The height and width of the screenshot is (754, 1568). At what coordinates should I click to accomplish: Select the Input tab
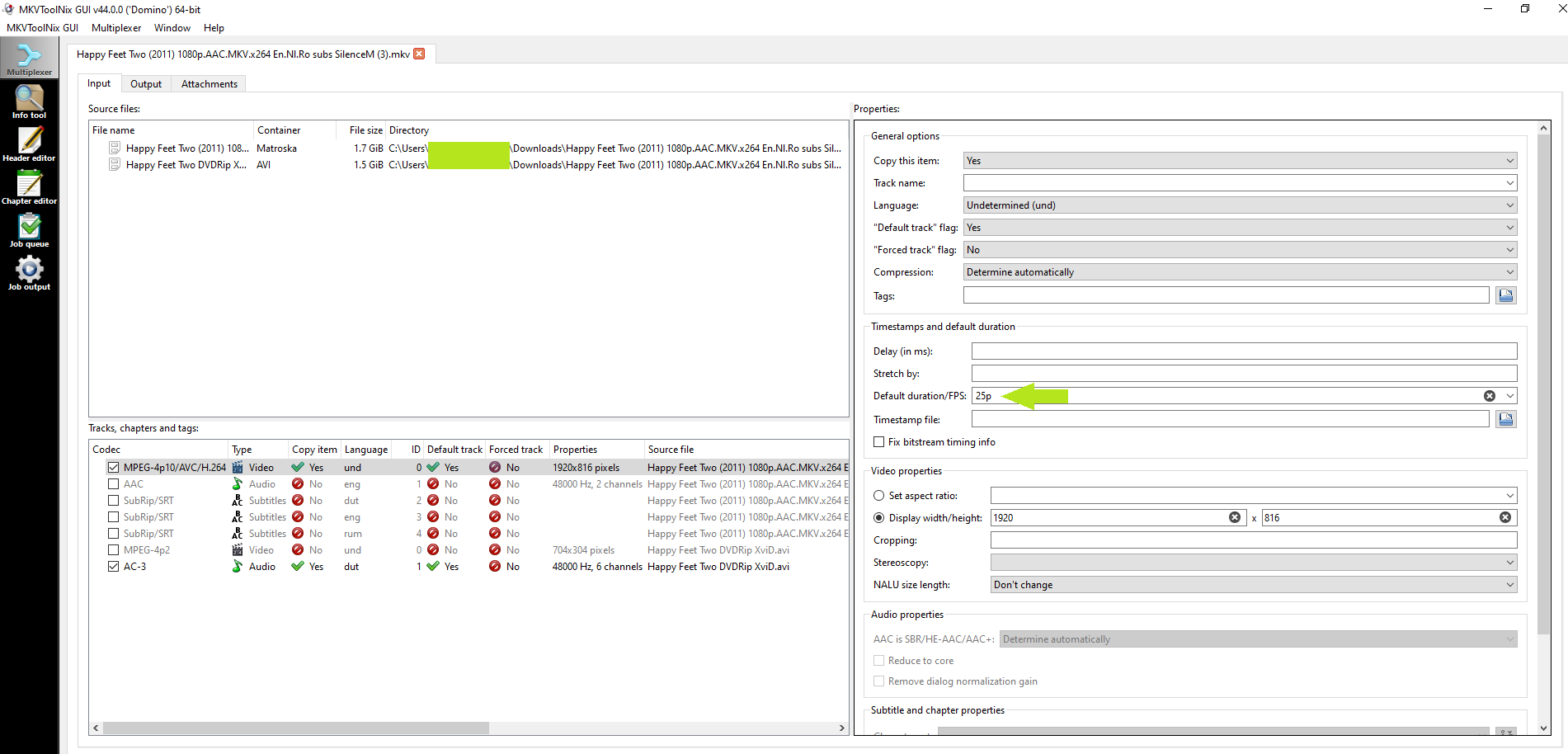[99, 83]
